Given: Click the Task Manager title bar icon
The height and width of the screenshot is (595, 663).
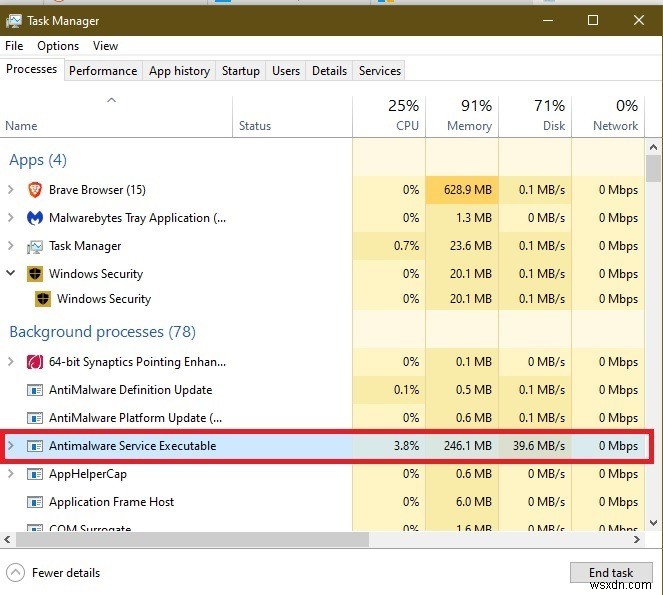Looking at the screenshot, I should pyautogui.click(x=14, y=21).
